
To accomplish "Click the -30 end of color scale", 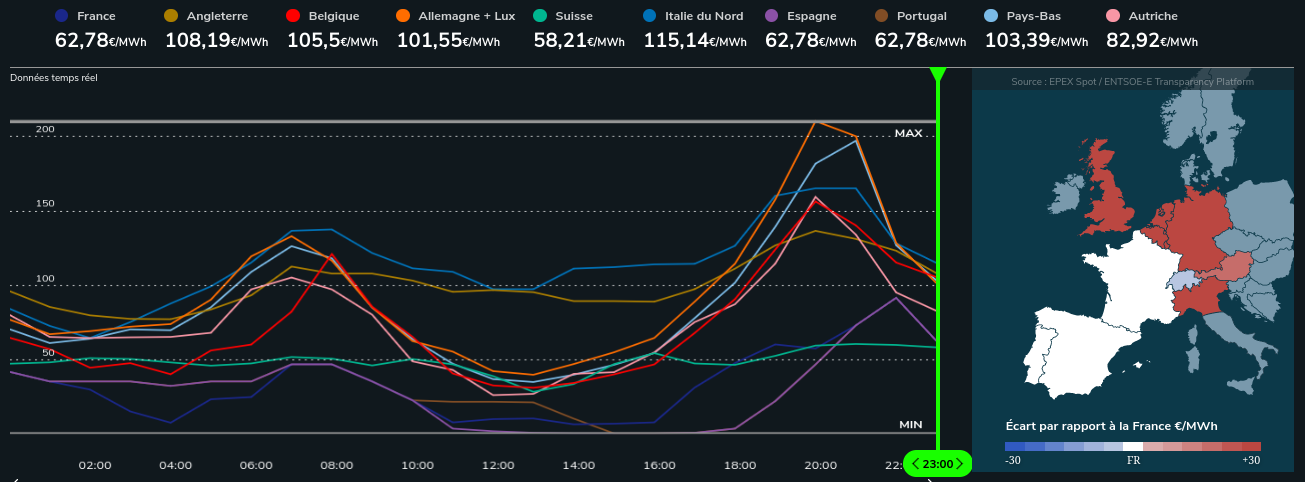I will [1013, 447].
